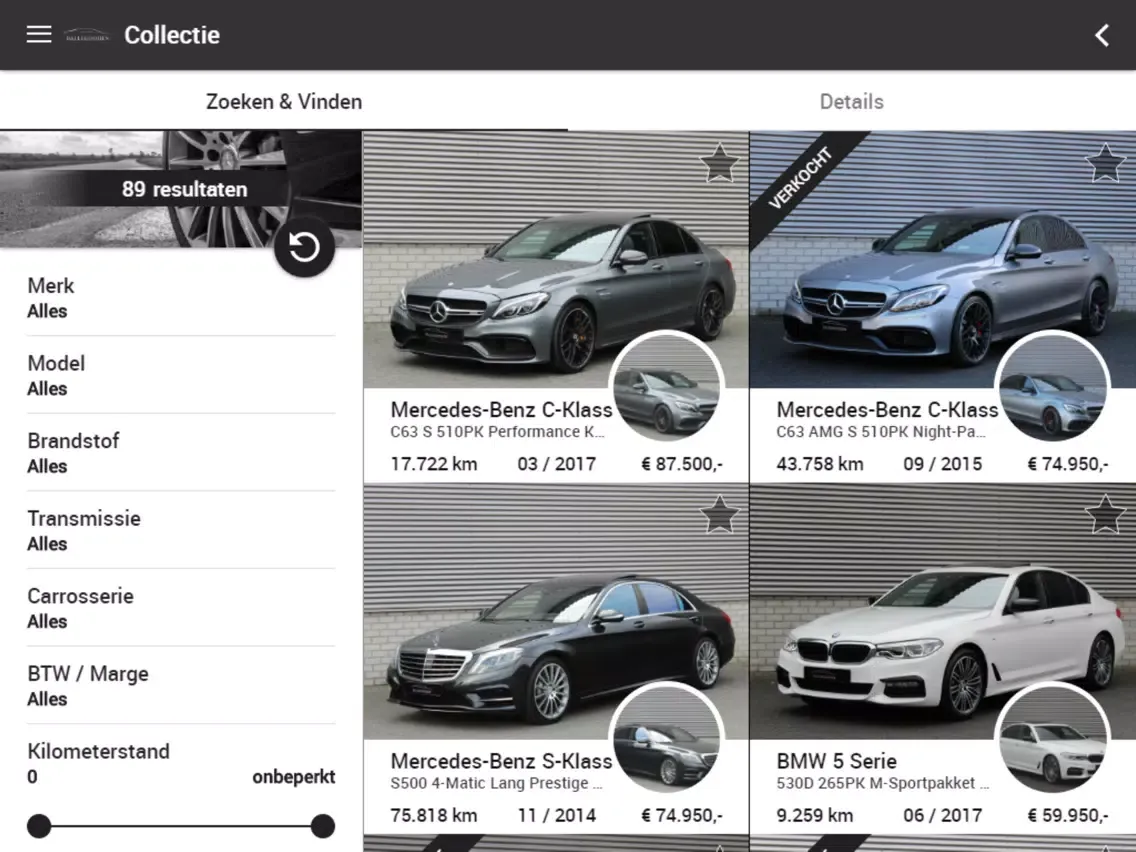Switch to the Details tab
Image resolution: width=1136 pixels, height=852 pixels.
click(852, 101)
